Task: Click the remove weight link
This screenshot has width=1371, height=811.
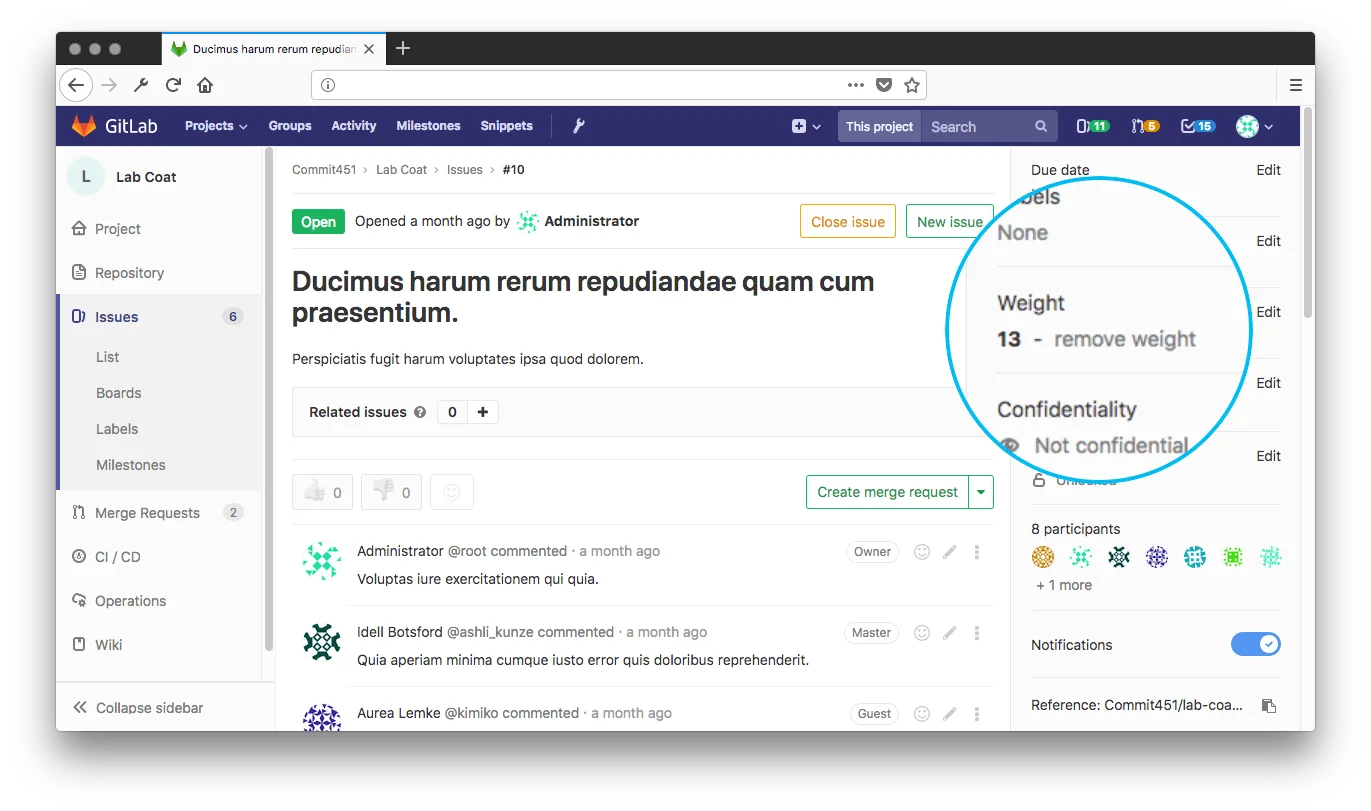Action: click(1124, 339)
